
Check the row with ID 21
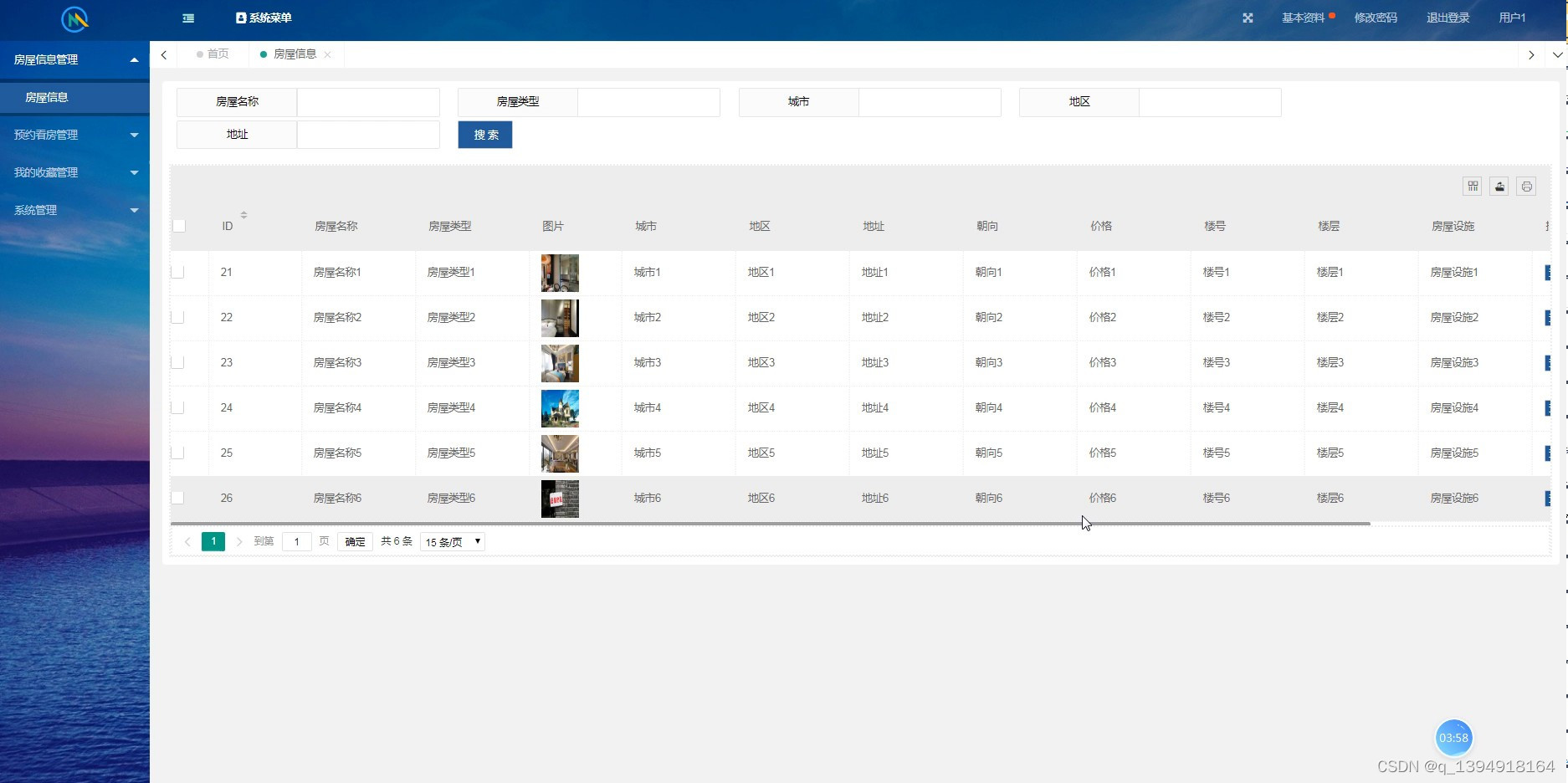177,272
